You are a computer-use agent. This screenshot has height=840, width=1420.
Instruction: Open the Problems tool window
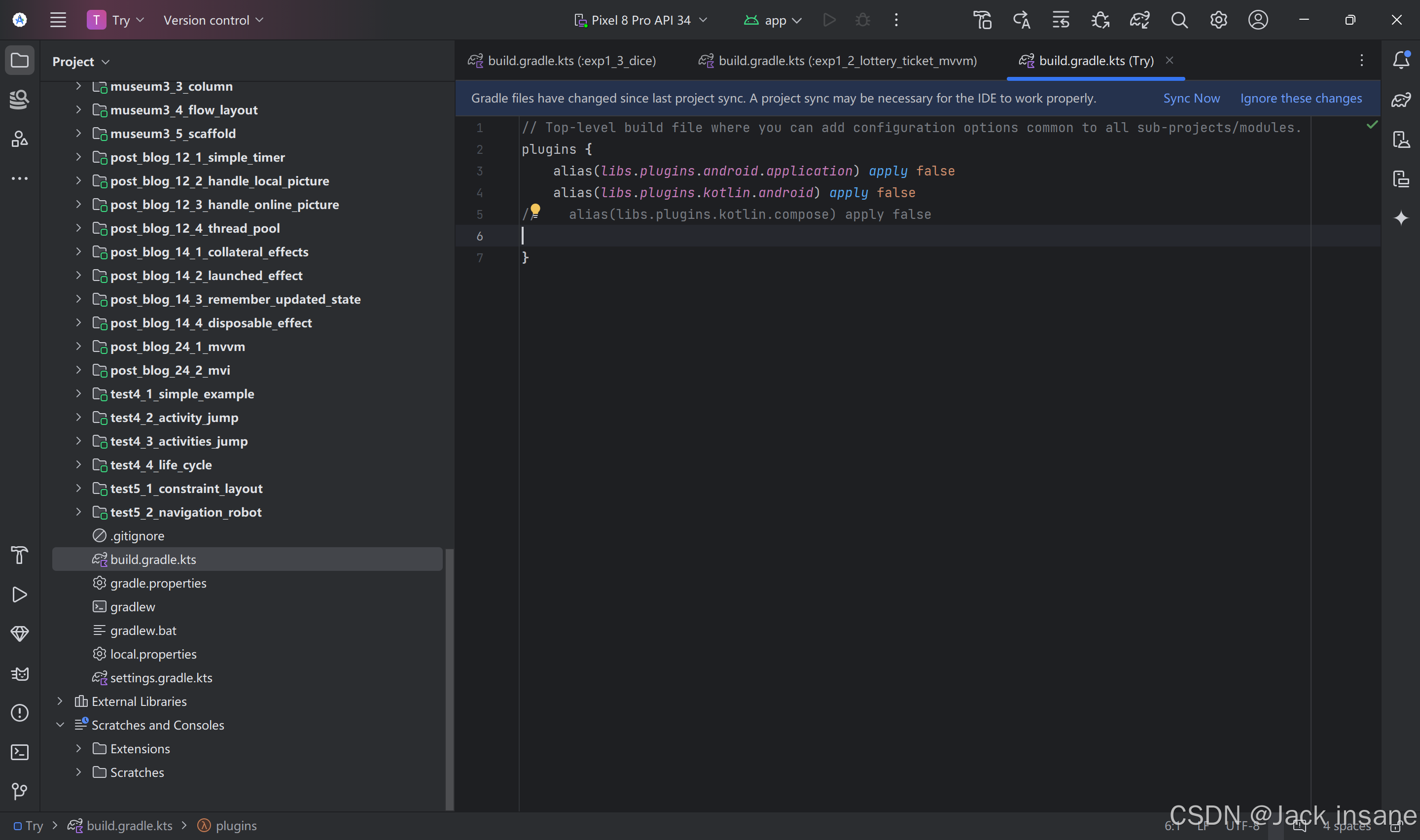[x=20, y=713]
